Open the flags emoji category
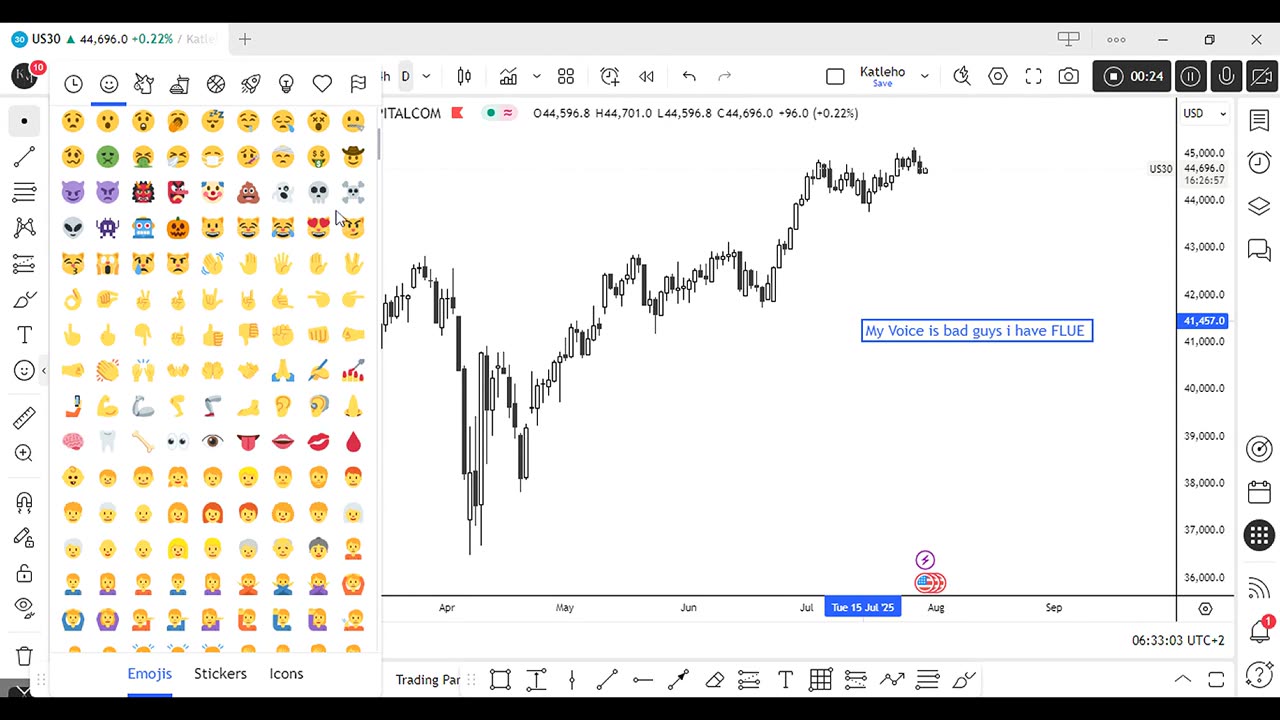This screenshot has height=720, width=1280. (357, 84)
